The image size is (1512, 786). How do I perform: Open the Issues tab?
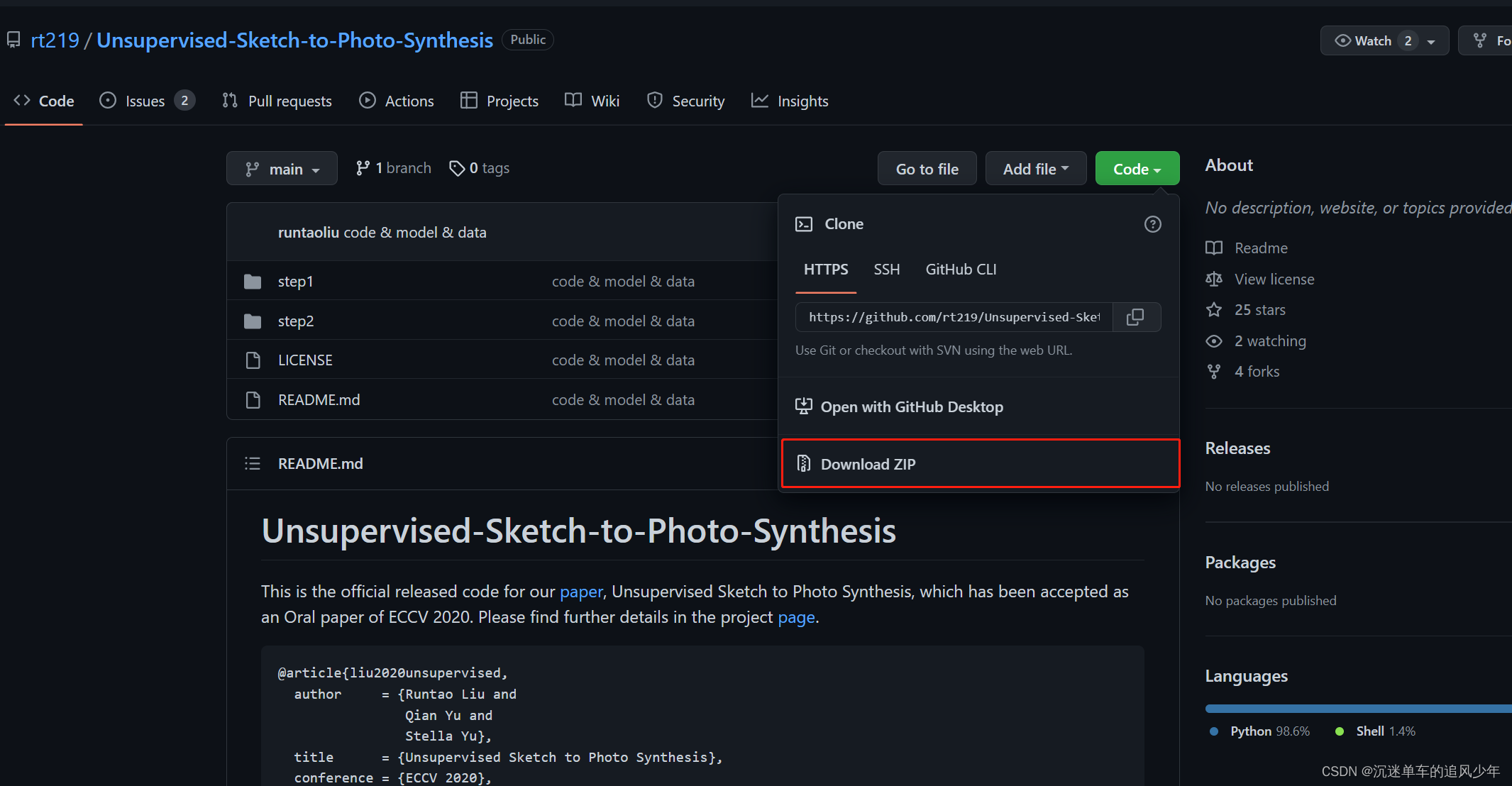click(x=145, y=101)
